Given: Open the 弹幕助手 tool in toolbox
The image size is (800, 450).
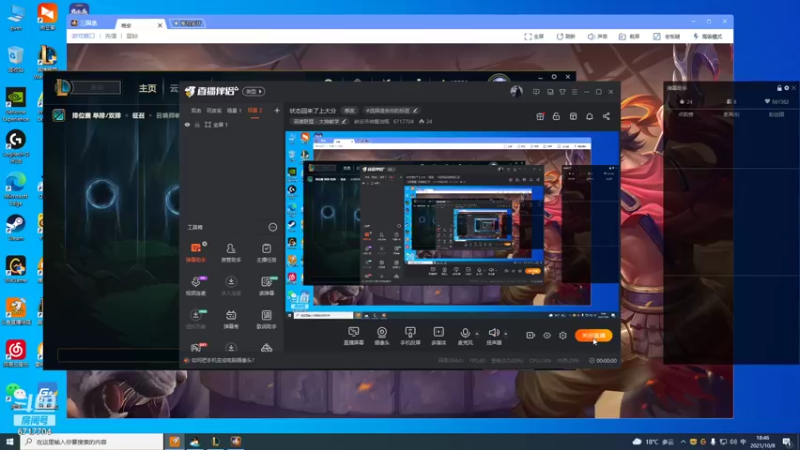Looking at the screenshot, I should [x=195, y=252].
